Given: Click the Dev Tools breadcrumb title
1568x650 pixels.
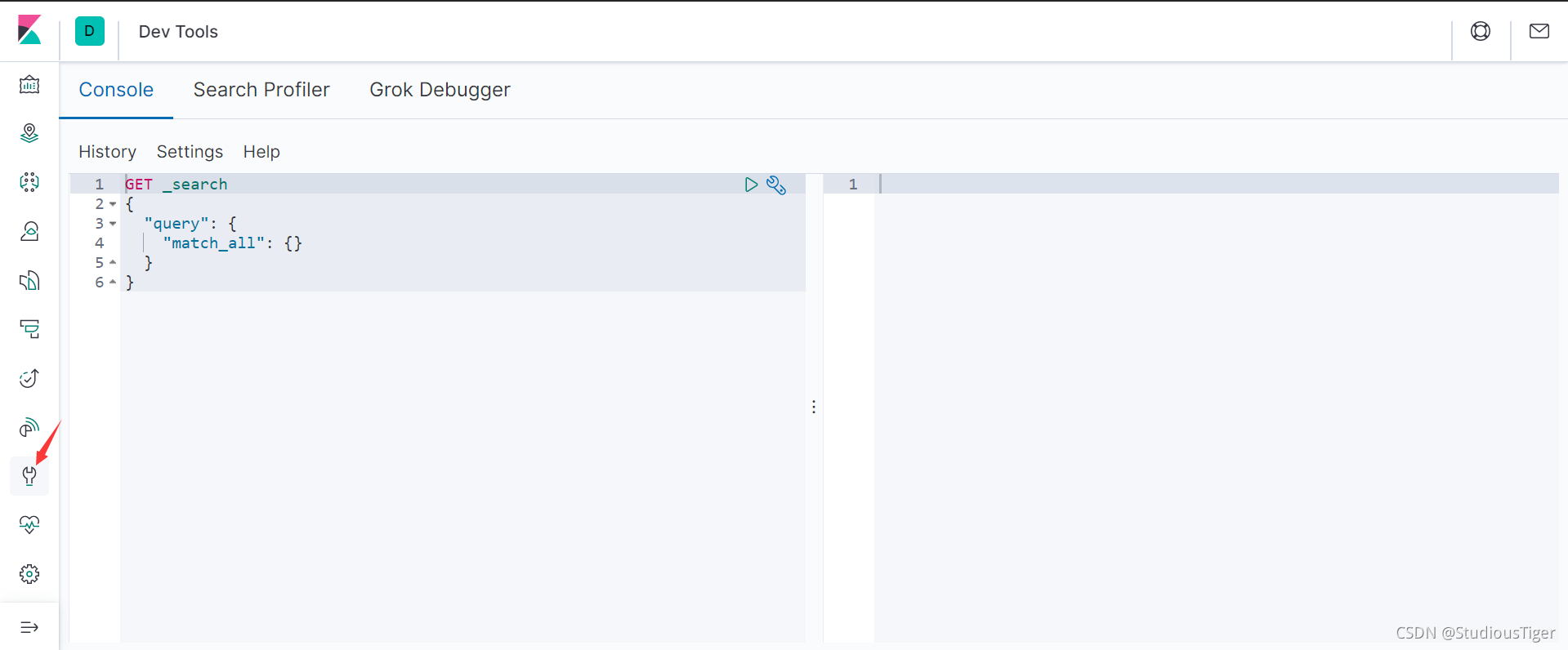Looking at the screenshot, I should click(178, 32).
